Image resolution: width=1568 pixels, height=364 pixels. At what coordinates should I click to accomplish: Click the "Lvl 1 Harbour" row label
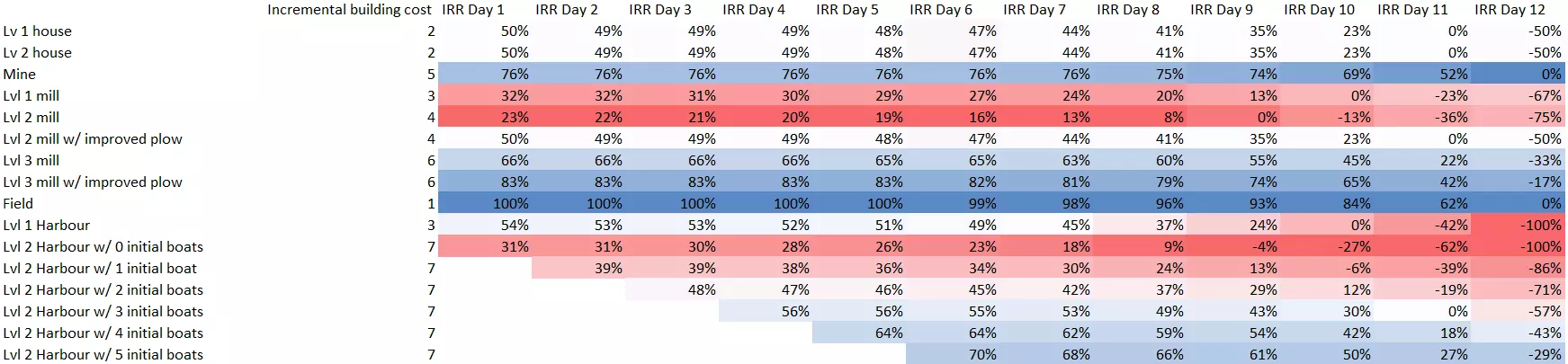pyautogui.click(x=47, y=226)
